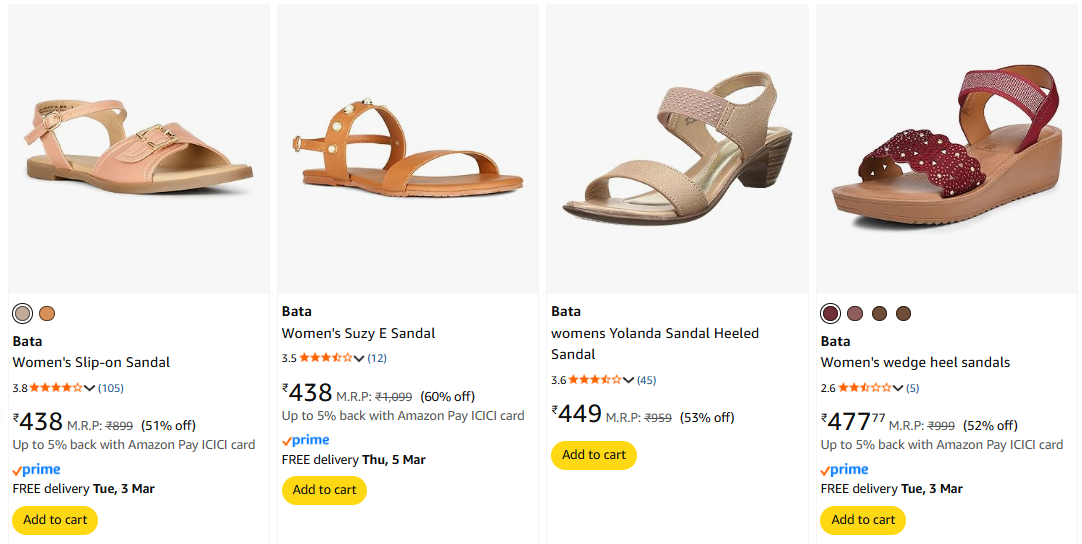The image size is (1082, 544).
Task: Add Suzy E Sandal to cart
Action: click(324, 490)
